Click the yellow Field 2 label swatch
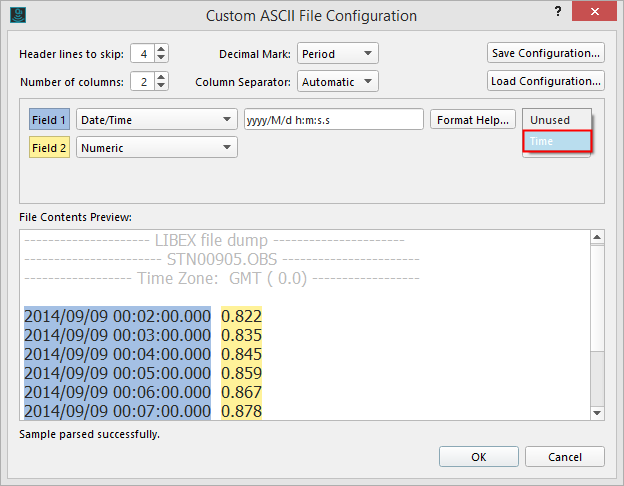This screenshot has height=486, width=624. point(49,148)
